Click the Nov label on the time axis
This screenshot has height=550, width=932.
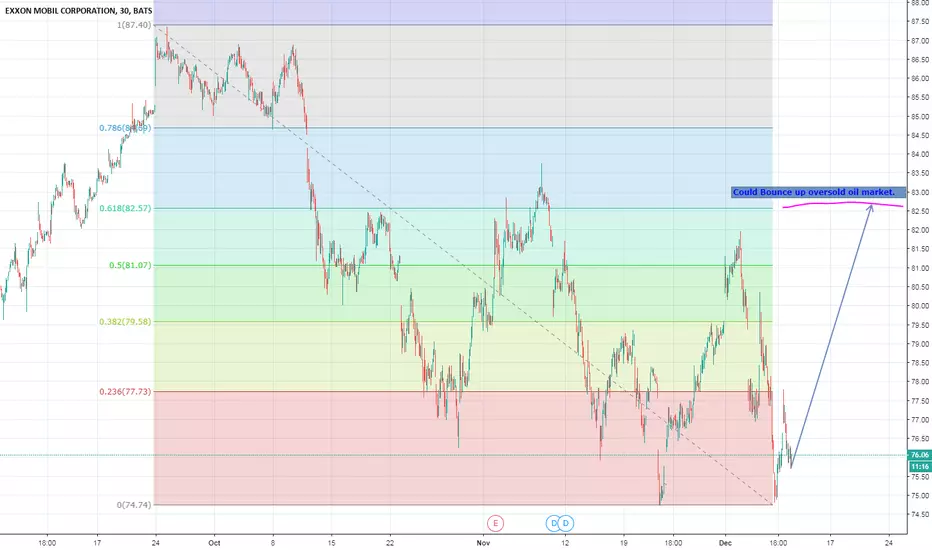click(483, 543)
